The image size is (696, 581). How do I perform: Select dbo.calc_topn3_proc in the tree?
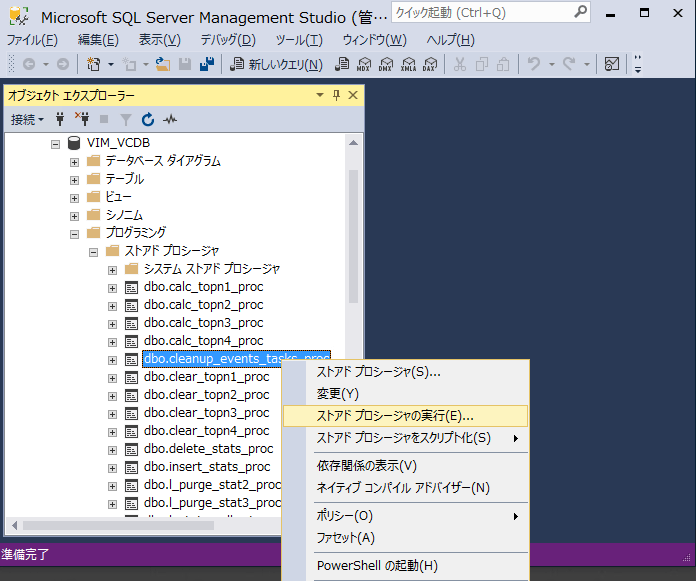point(203,323)
